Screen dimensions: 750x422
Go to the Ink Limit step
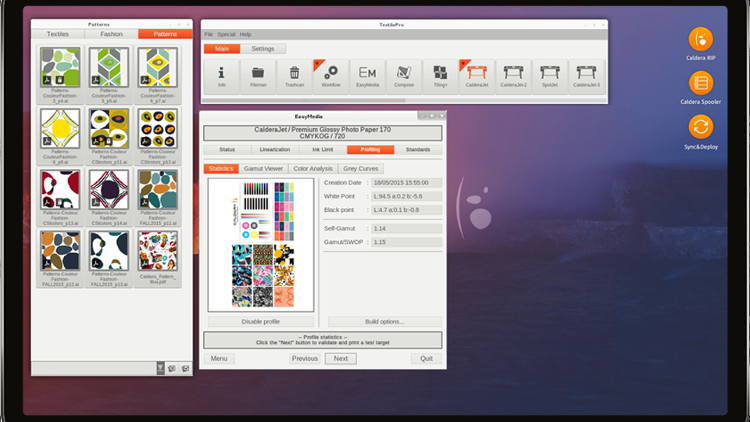click(x=322, y=150)
